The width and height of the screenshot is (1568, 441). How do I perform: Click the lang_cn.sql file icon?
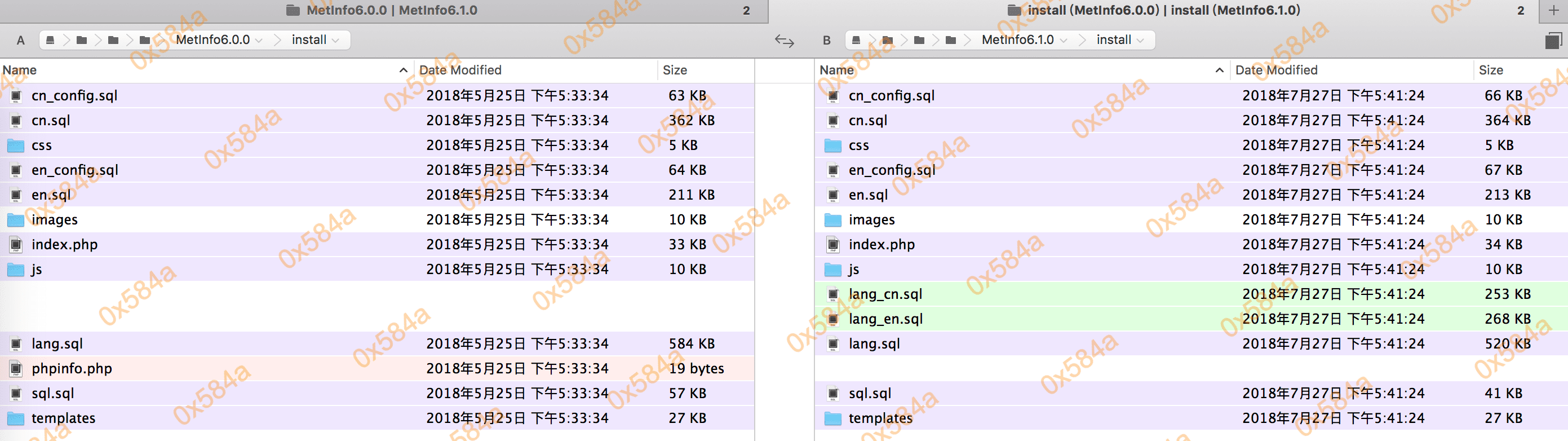coord(832,294)
